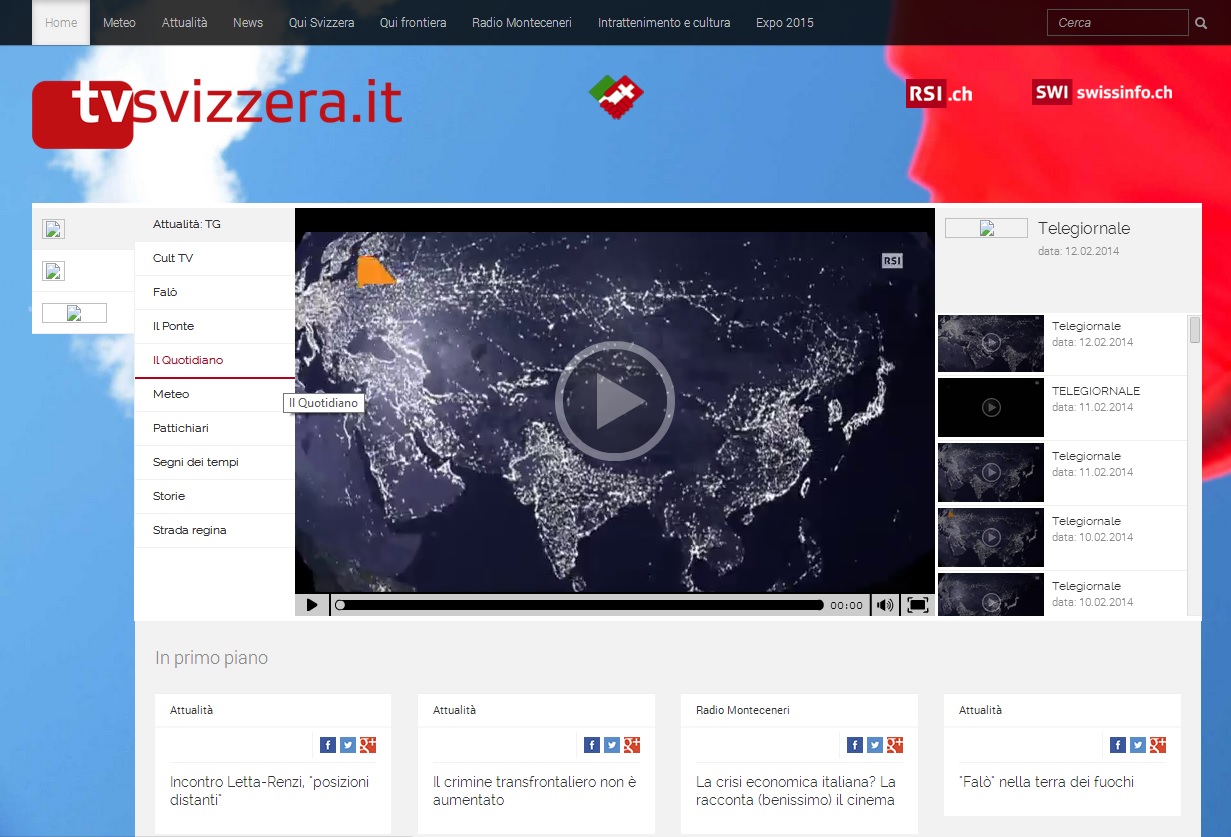Open Il crimine transfrontaliero article

535,791
